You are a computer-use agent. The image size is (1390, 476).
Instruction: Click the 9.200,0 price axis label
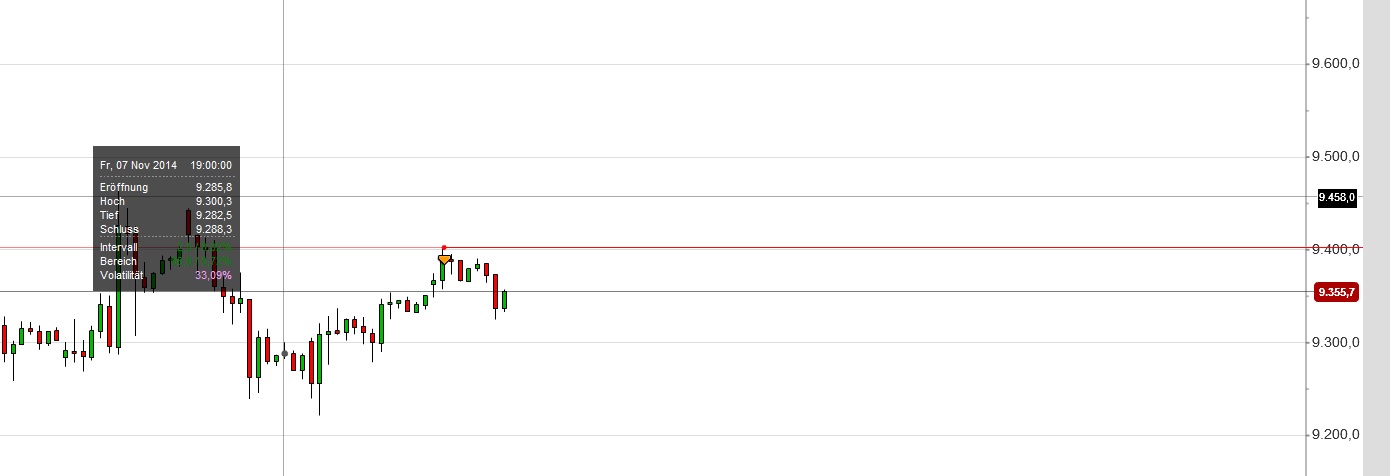pos(1335,435)
